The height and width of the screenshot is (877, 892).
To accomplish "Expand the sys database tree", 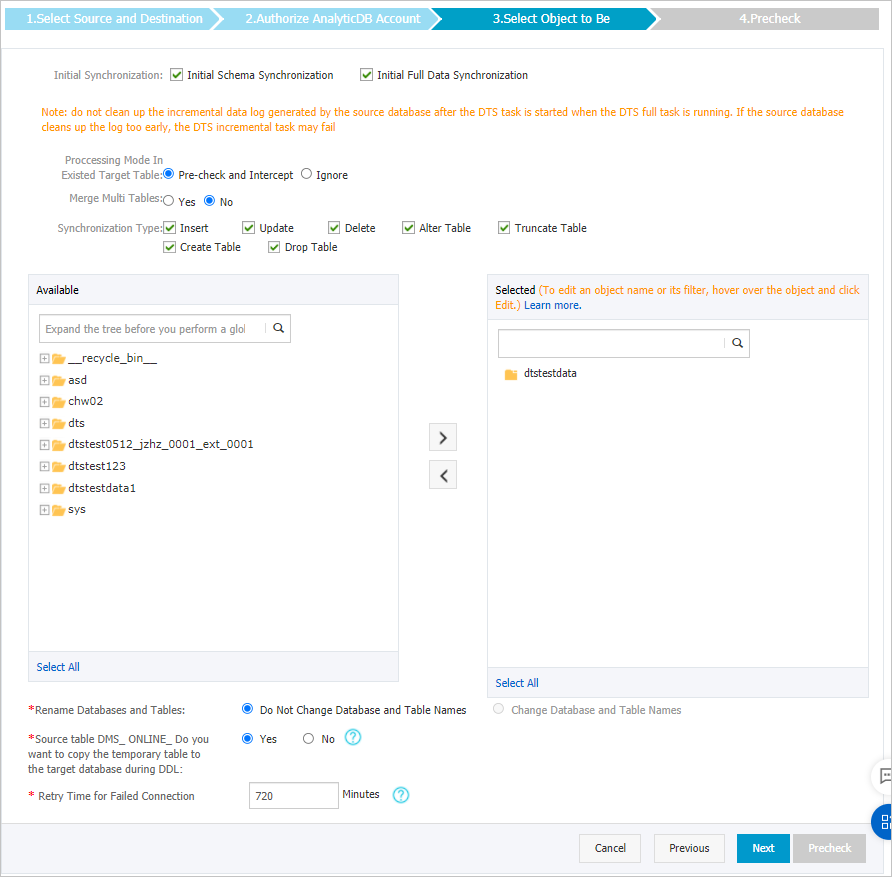I will click(43, 509).
